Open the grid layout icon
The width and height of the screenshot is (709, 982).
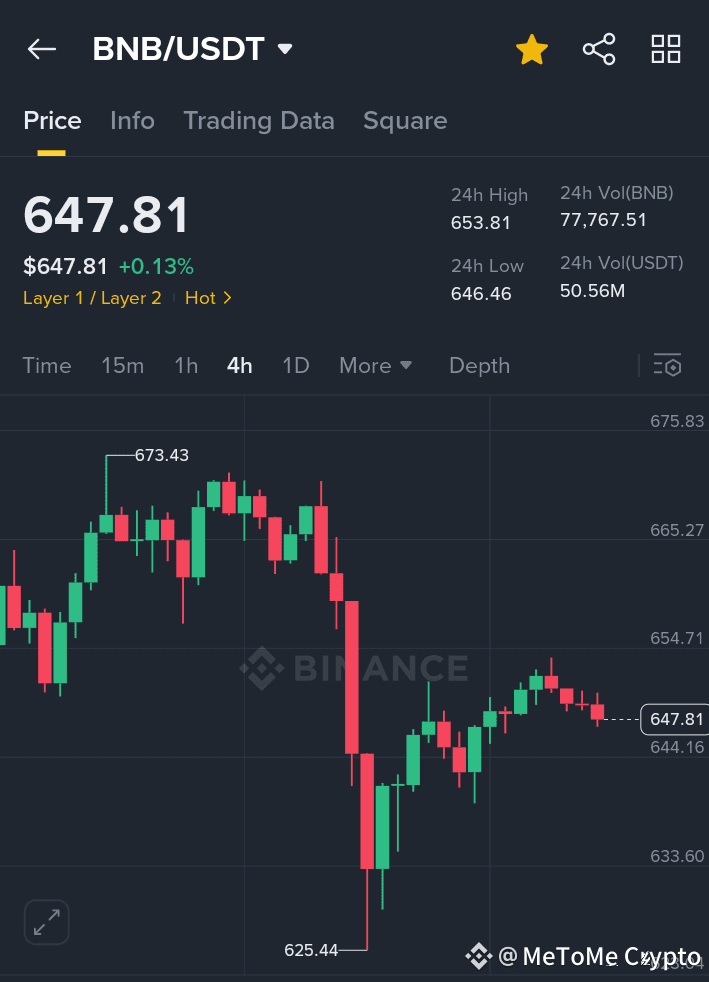pos(666,49)
